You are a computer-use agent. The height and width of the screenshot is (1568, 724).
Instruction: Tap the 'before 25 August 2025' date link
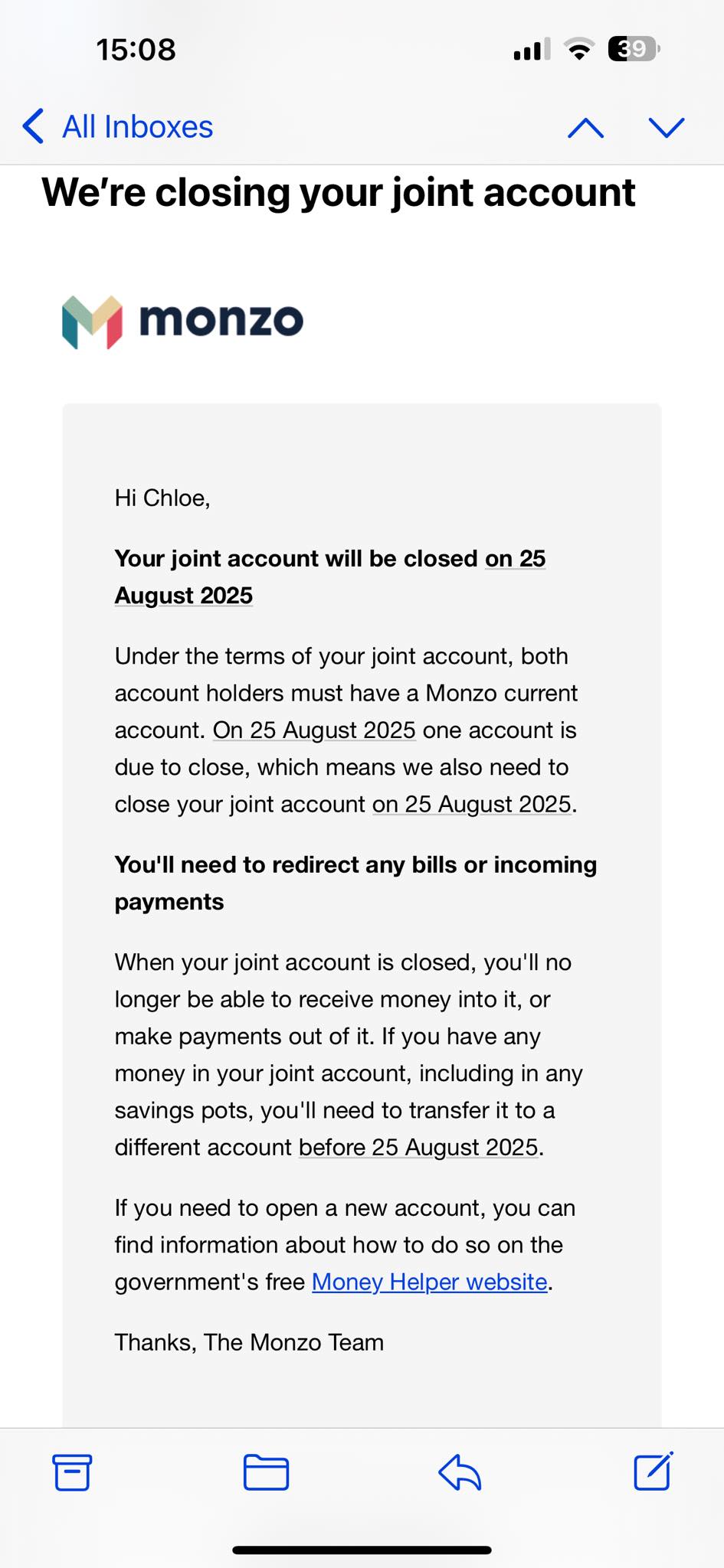click(x=418, y=1148)
